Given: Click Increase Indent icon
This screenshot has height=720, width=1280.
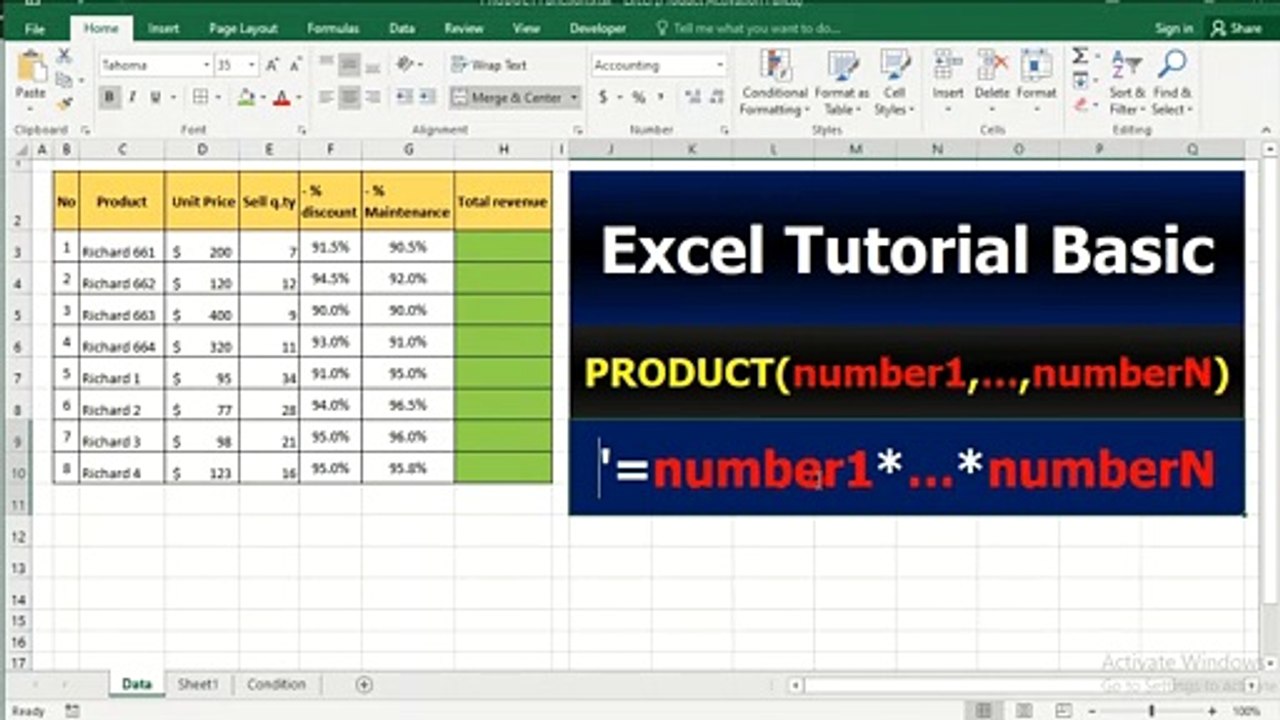Looking at the screenshot, I should pos(427,97).
